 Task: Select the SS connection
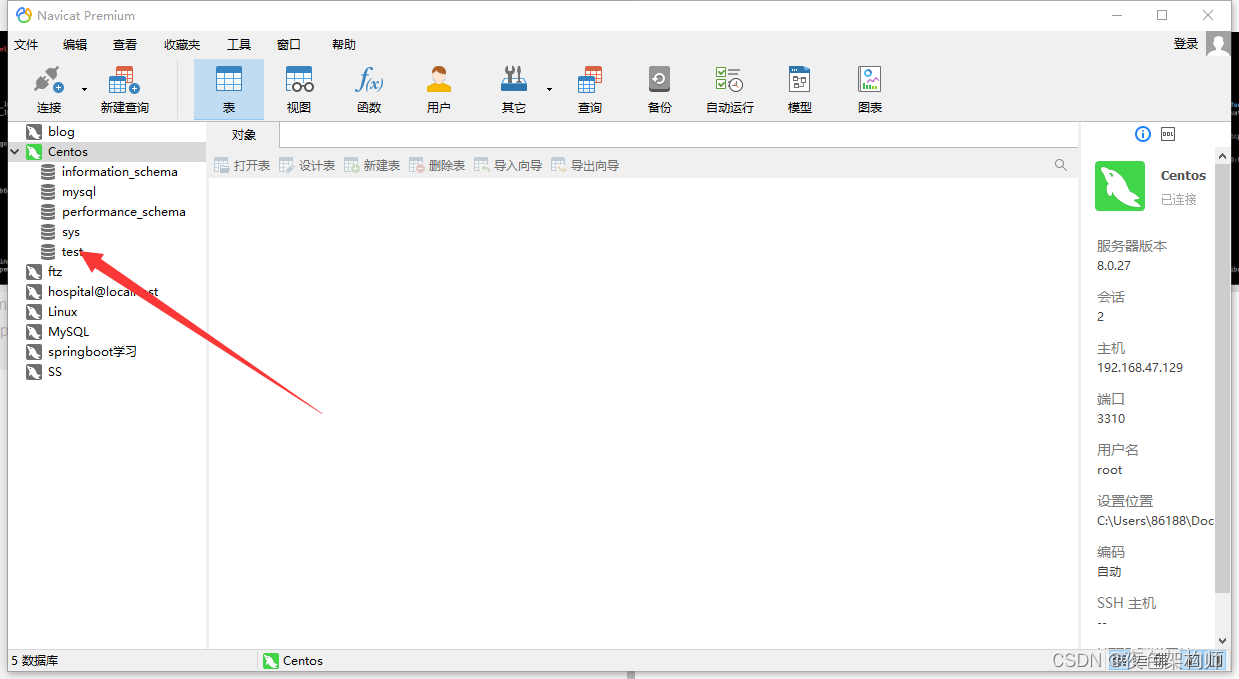tap(55, 372)
